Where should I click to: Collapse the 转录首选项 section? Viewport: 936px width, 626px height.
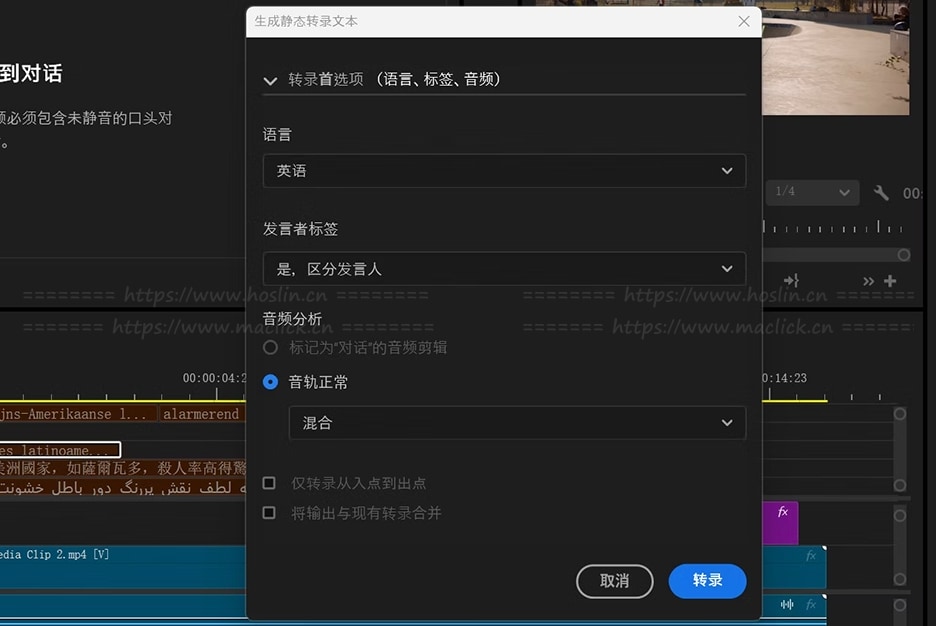270,81
